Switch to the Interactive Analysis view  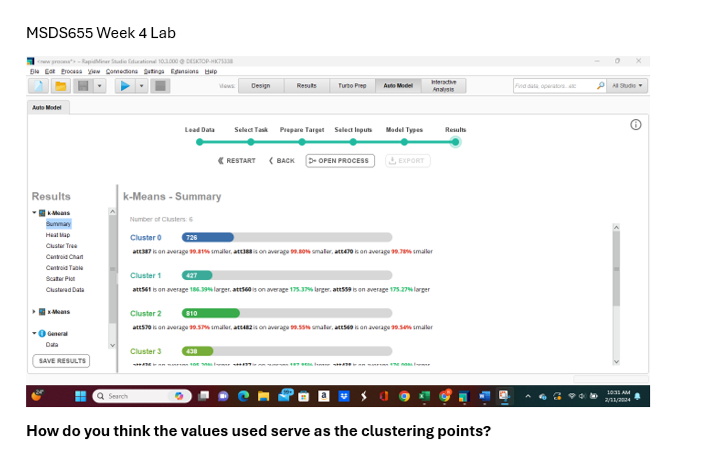443,86
